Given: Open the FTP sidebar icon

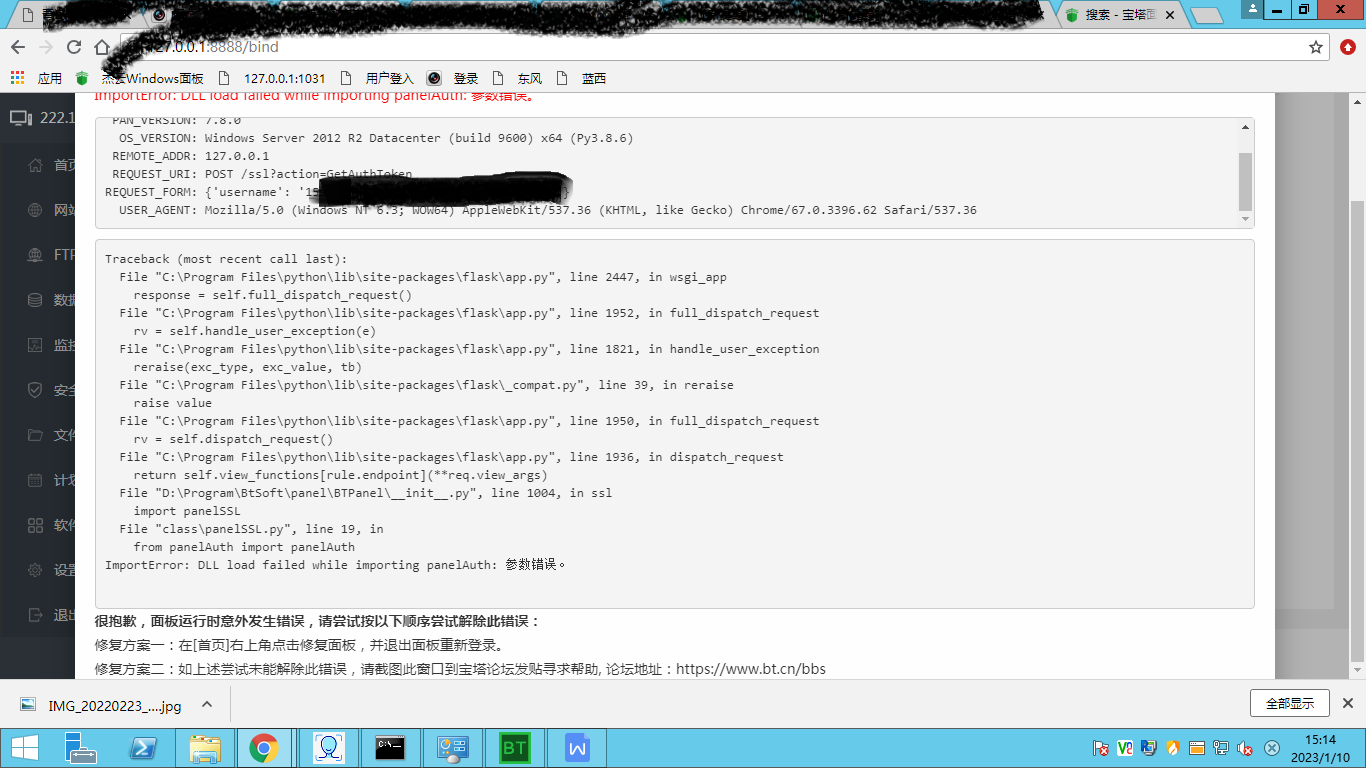Looking at the screenshot, I should pyautogui.click(x=35, y=255).
